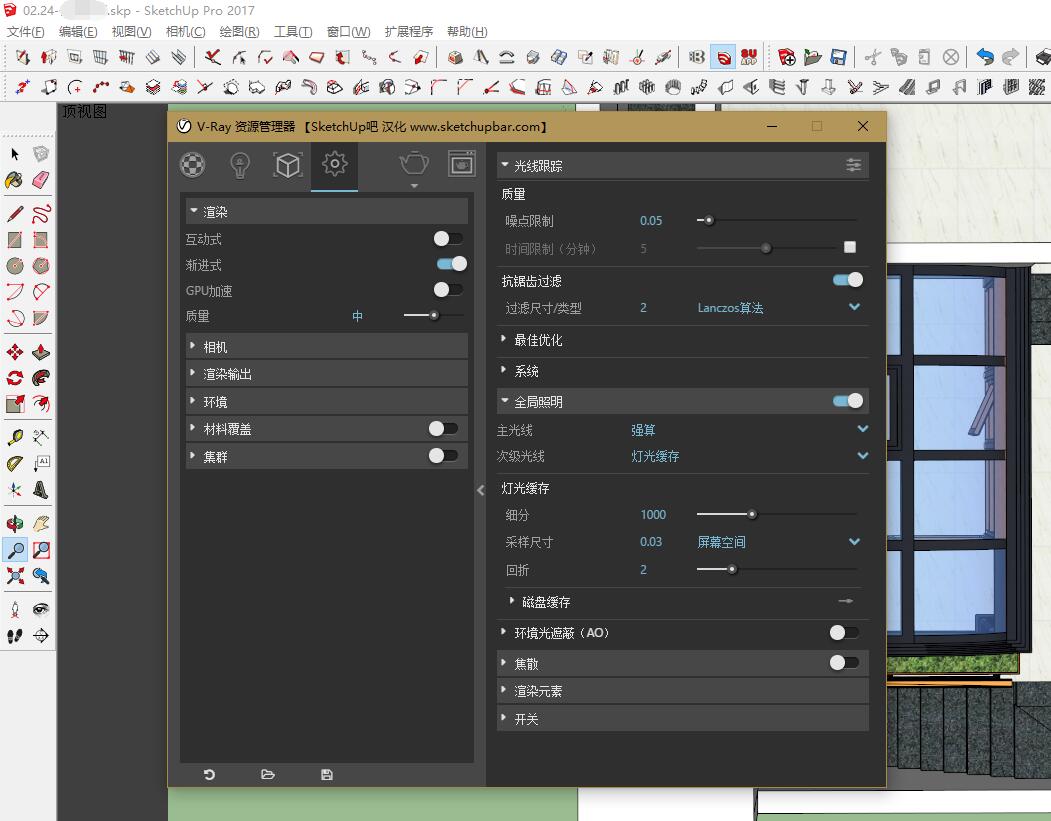This screenshot has width=1051, height=821.
Task: Show the V-Ray frame buffer window
Action: (462, 164)
